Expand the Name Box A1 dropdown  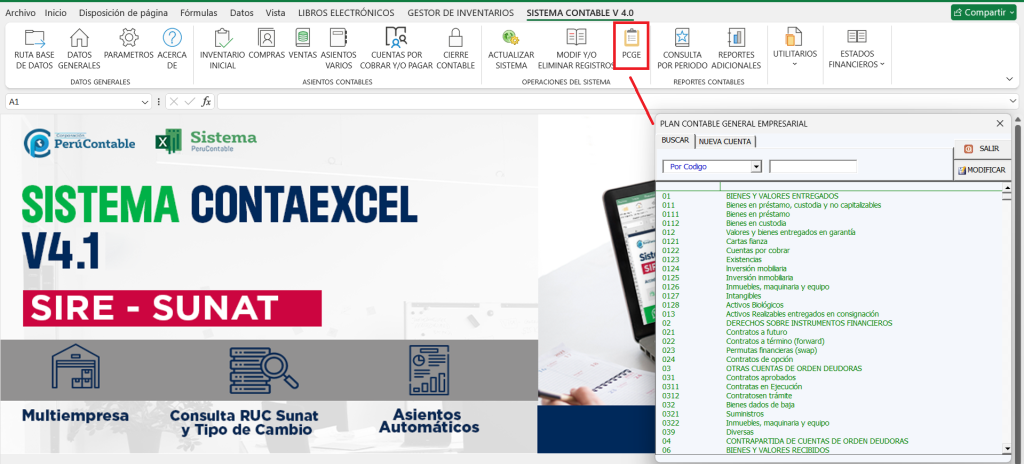coord(145,103)
